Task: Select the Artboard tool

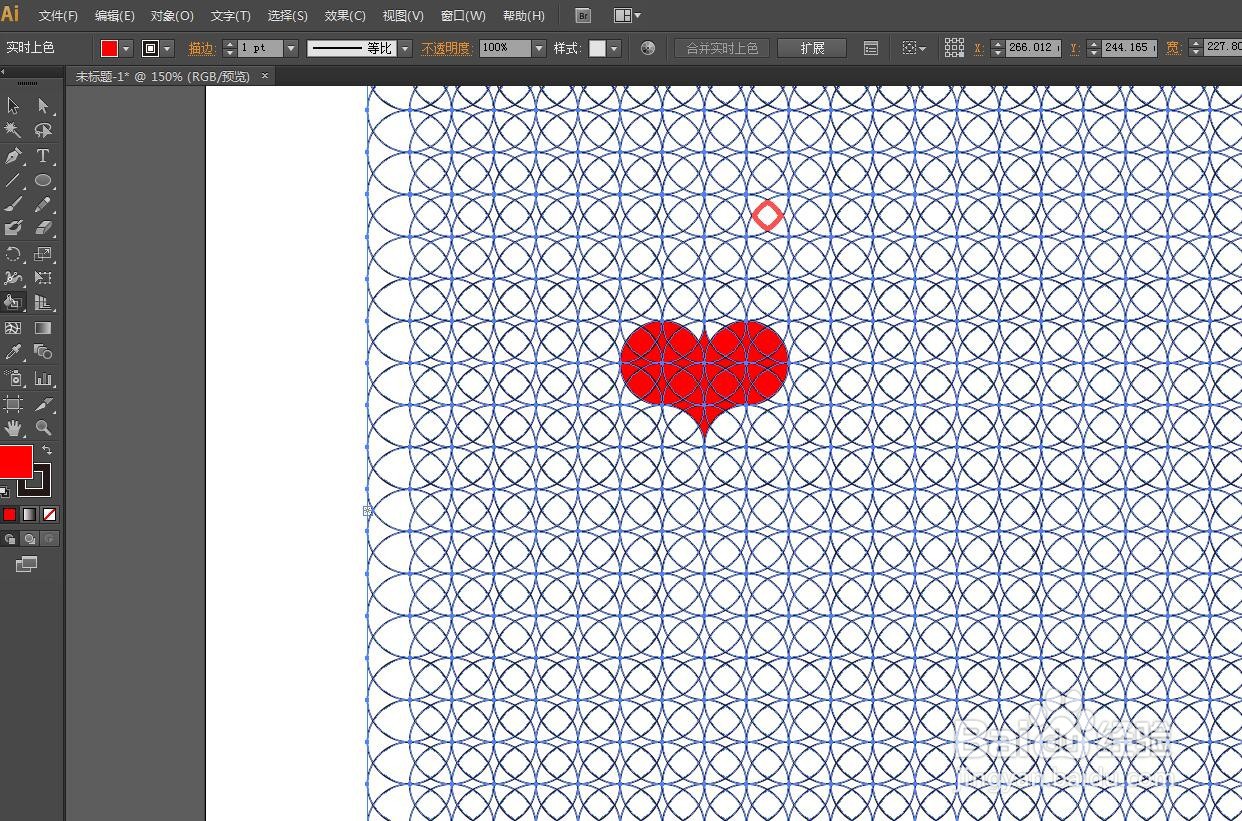Action: (x=13, y=404)
